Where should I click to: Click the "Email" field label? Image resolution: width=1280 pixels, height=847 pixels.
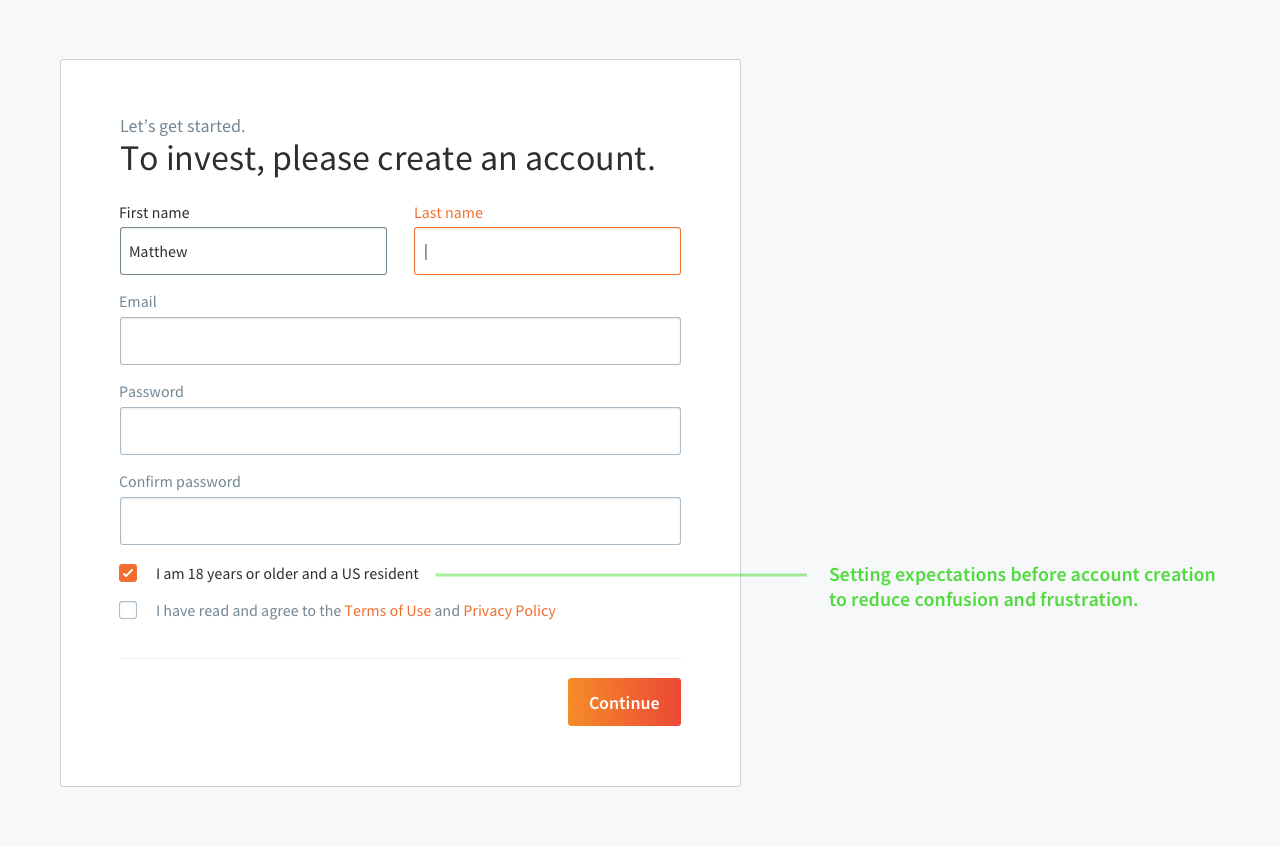pyautogui.click(x=138, y=302)
